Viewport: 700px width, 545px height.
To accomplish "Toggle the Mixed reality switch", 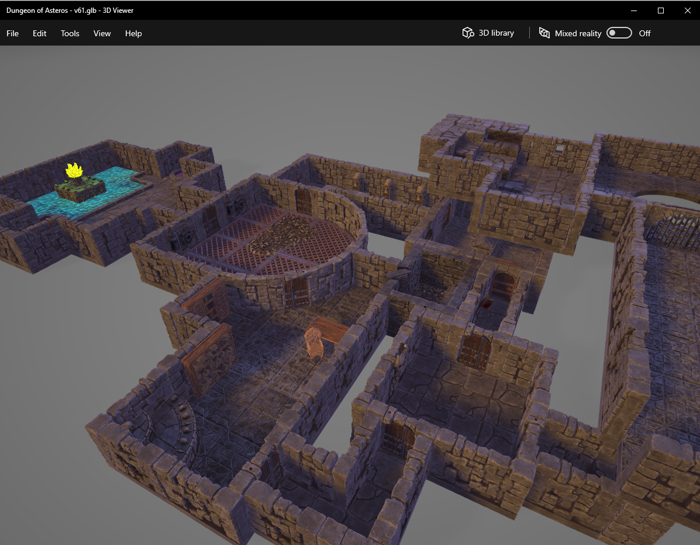I will coord(619,33).
